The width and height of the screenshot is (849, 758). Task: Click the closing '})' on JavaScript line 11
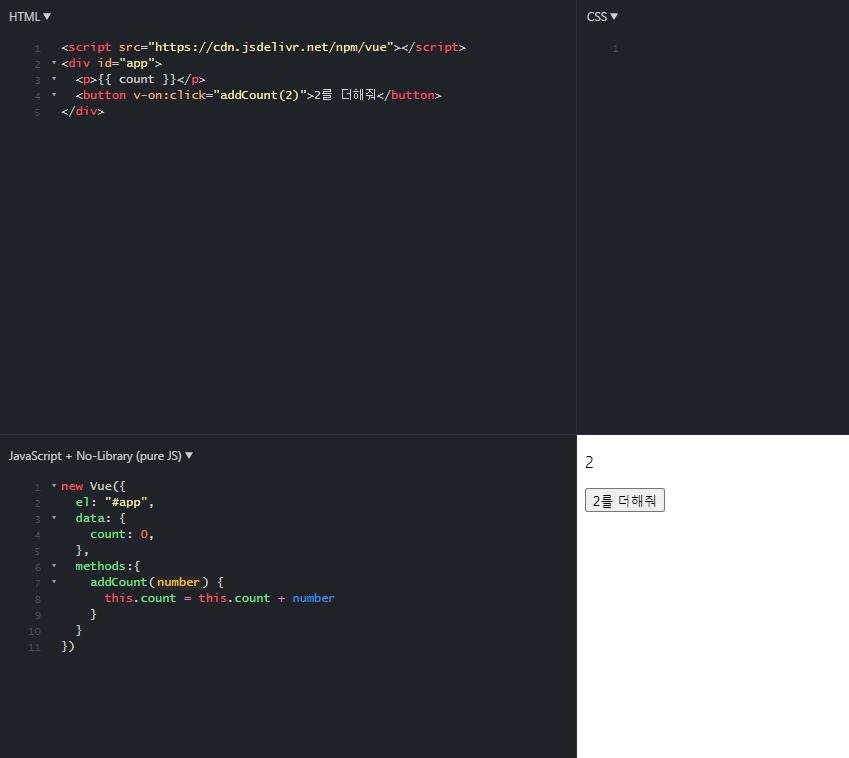(x=68, y=646)
